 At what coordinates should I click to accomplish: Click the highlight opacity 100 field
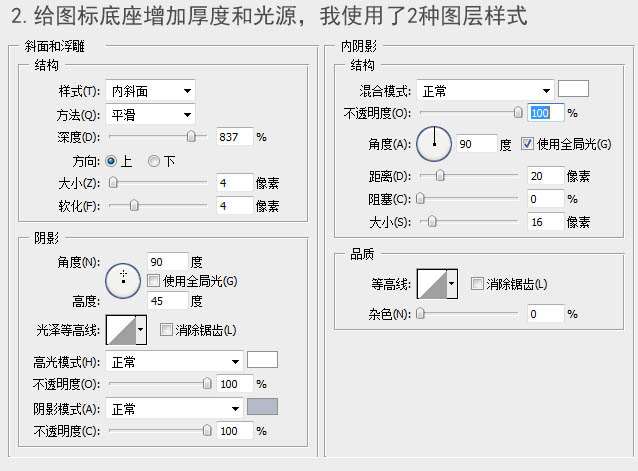pyautogui.click(x=234, y=384)
